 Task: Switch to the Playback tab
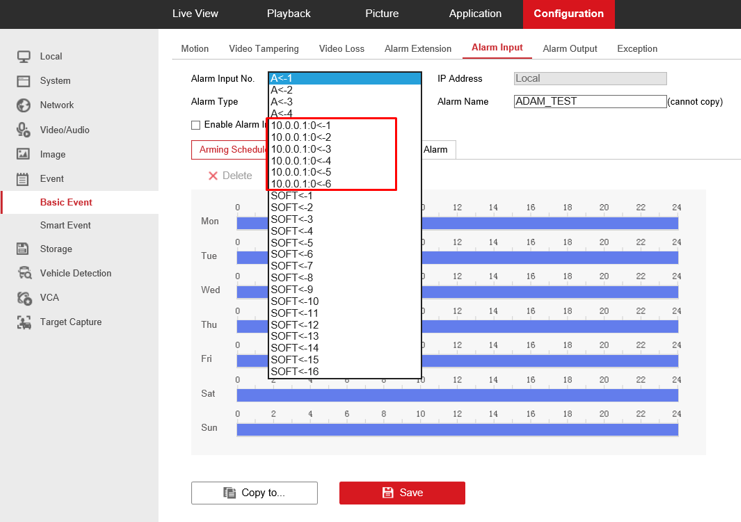(288, 14)
